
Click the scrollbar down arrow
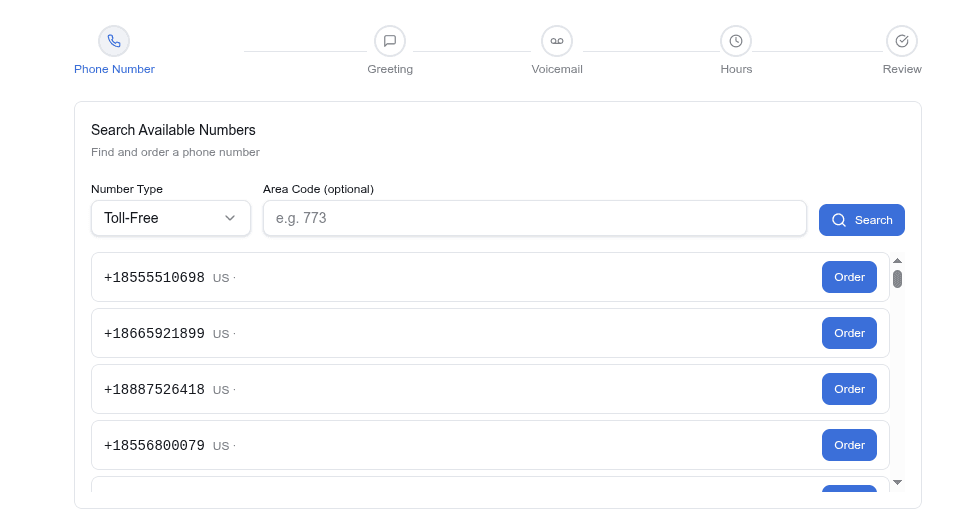[897, 482]
